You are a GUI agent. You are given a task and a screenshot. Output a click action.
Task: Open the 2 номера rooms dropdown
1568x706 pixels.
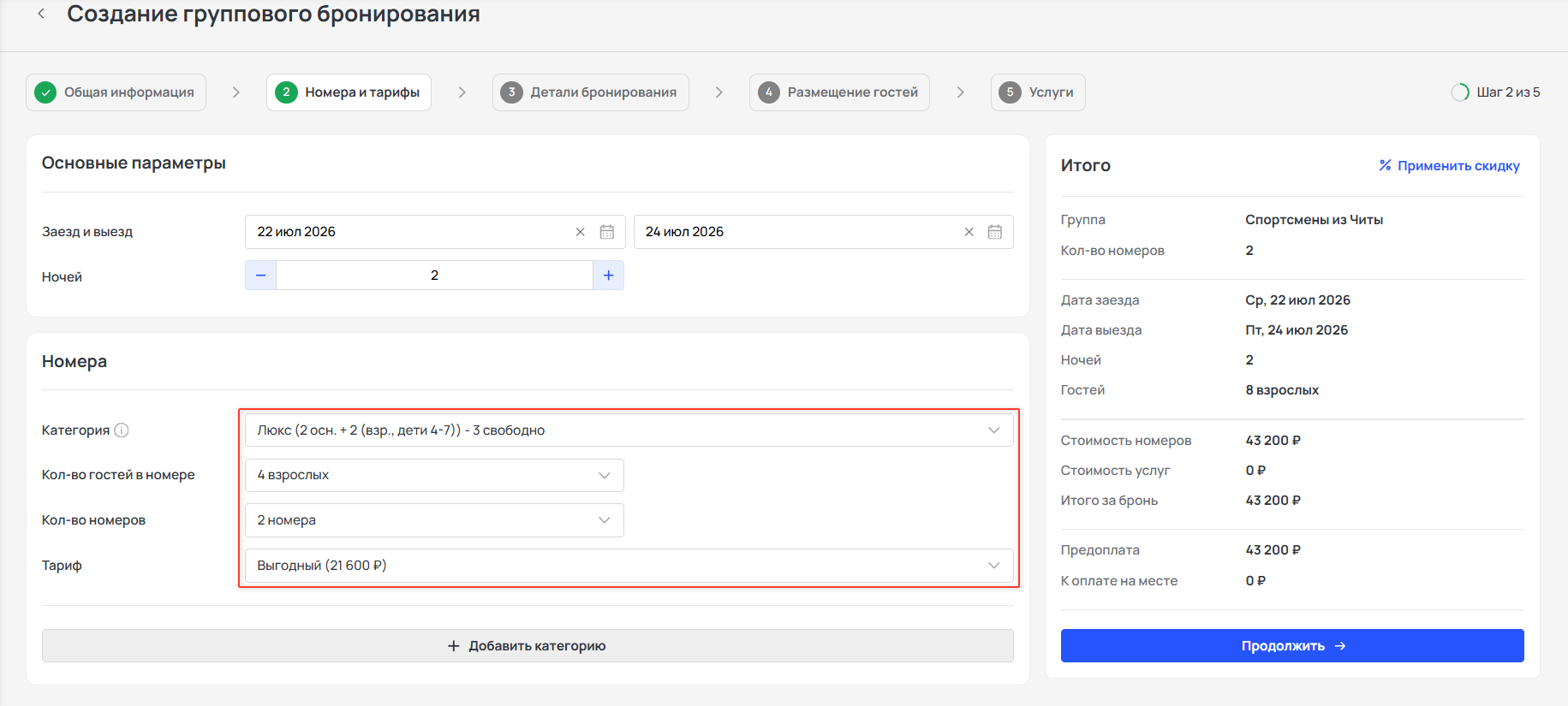tap(434, 520)
